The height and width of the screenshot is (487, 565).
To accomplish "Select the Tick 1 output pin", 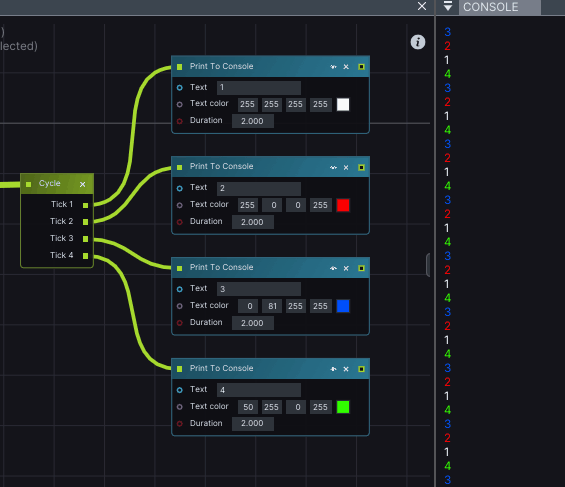I will click(85, 205).
